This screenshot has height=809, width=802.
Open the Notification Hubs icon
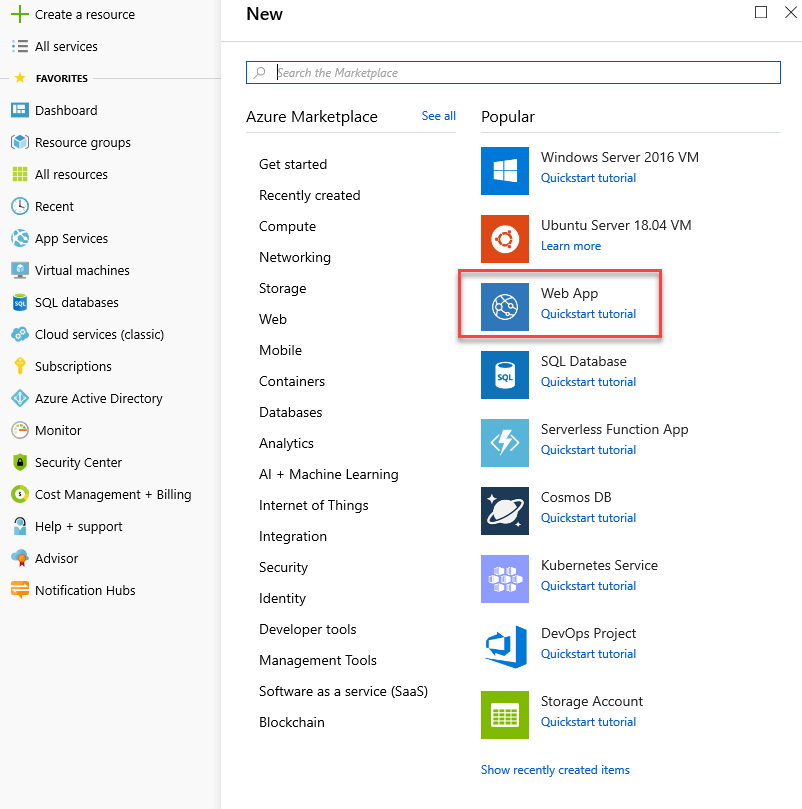(20, 590)
